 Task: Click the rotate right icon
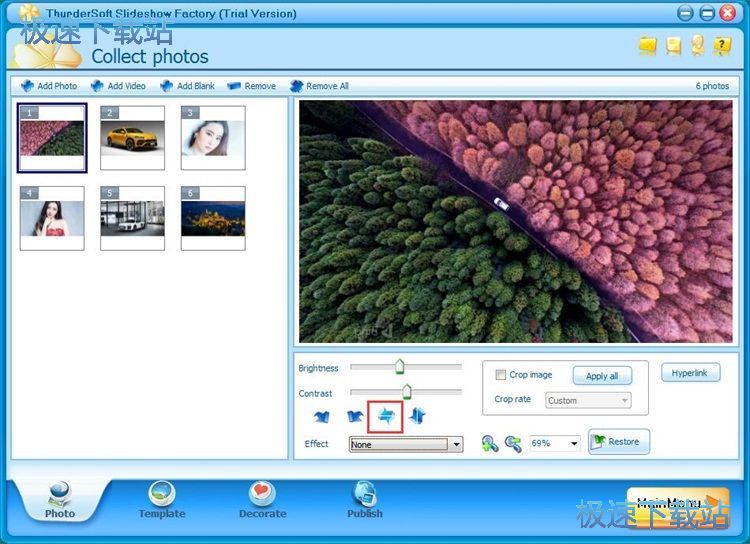354,416
